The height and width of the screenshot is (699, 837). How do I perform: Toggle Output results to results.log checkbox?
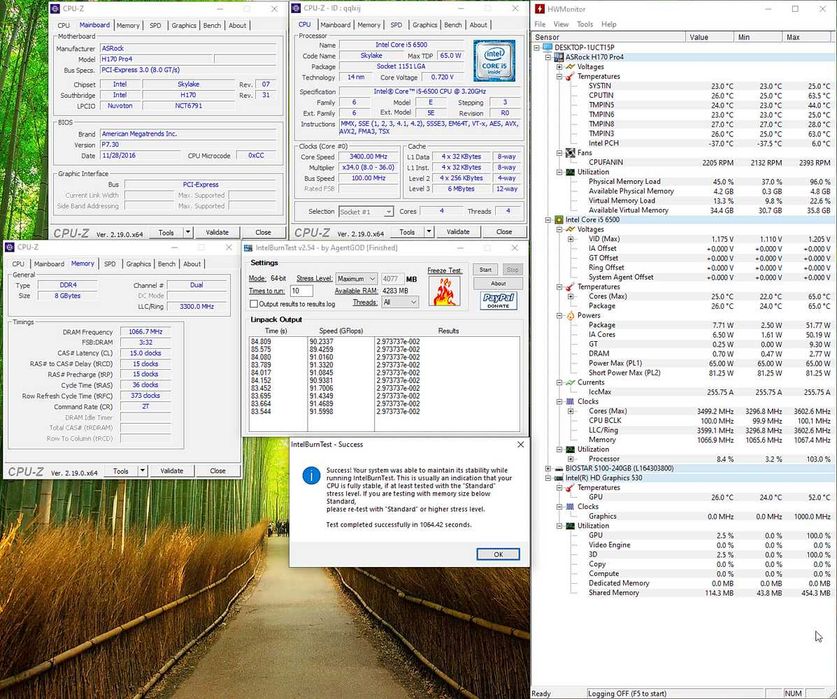(254, 303)
